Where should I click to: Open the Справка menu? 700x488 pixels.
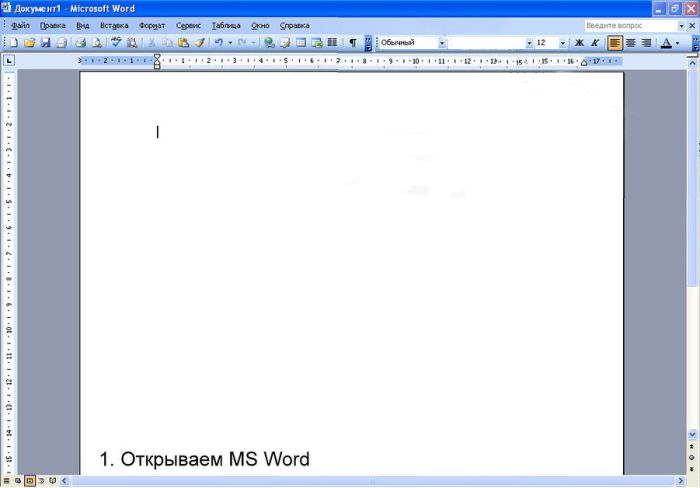click(x=294, y=25)
